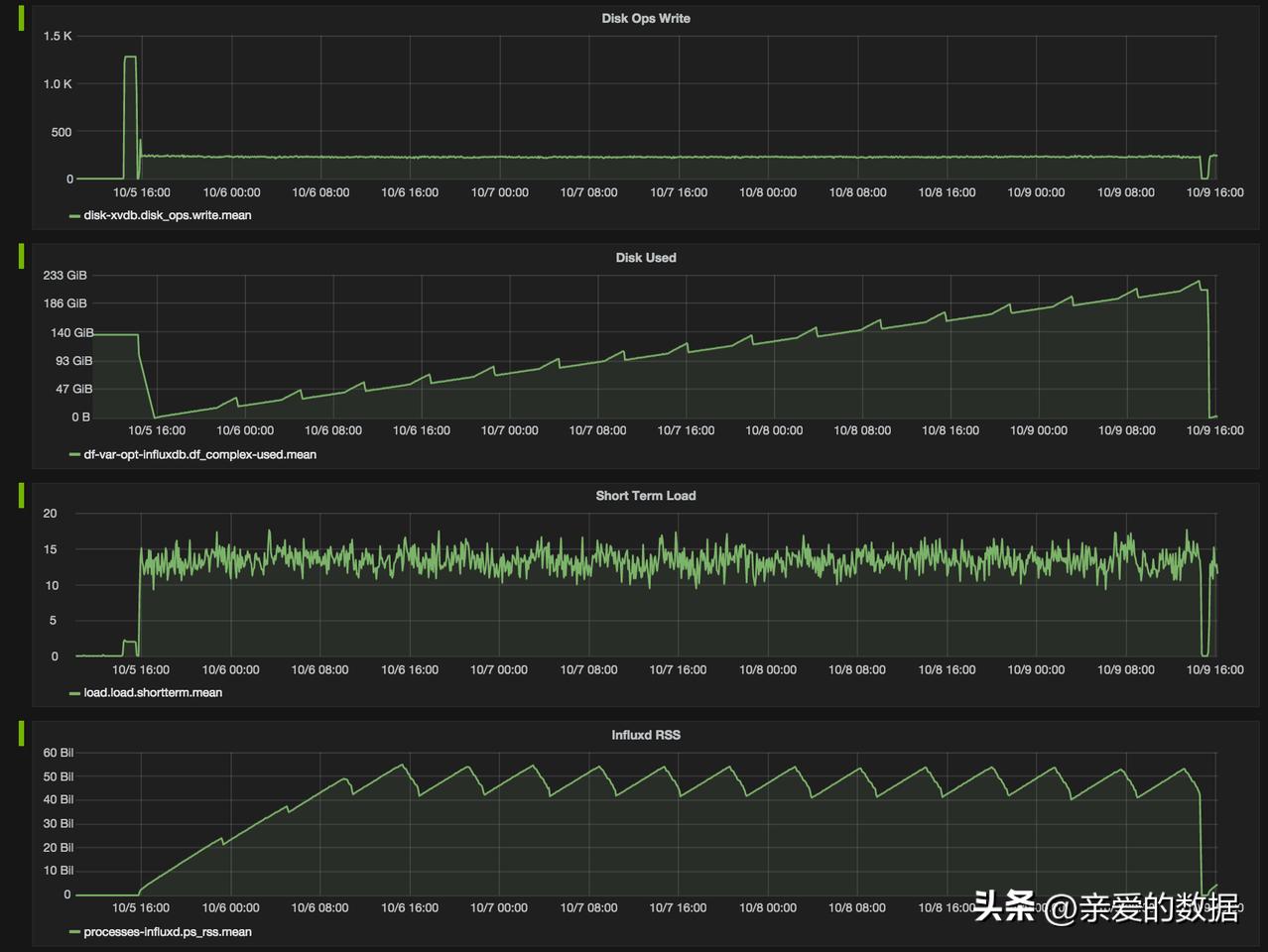Open the Short Term Load panel title menu
1268x952 pixels.
pyautogui.click(x=645, y=495)
